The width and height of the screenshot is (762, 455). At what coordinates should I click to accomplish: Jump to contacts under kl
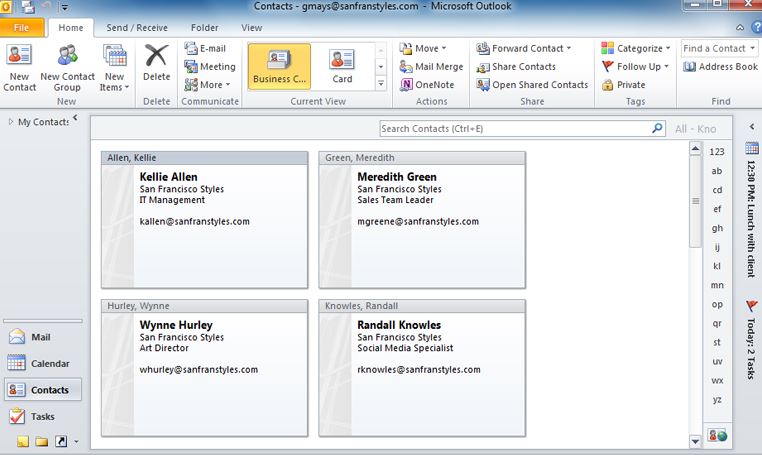click(717, 266)
